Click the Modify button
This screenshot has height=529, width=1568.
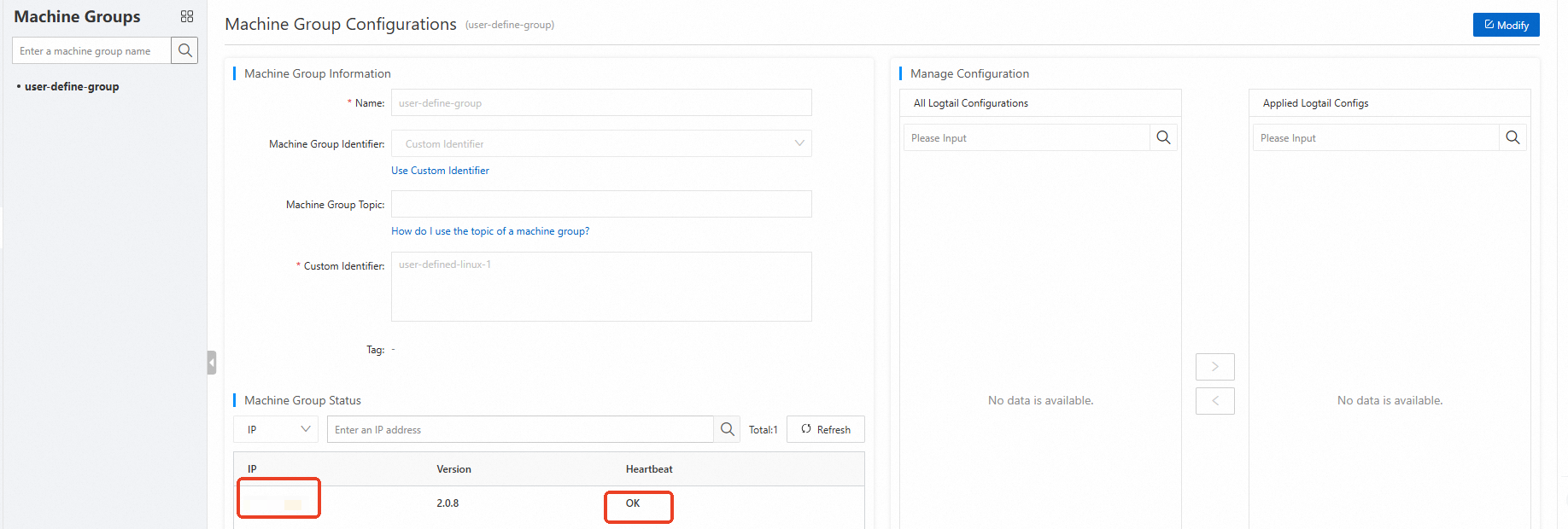tap(1507, 25)
